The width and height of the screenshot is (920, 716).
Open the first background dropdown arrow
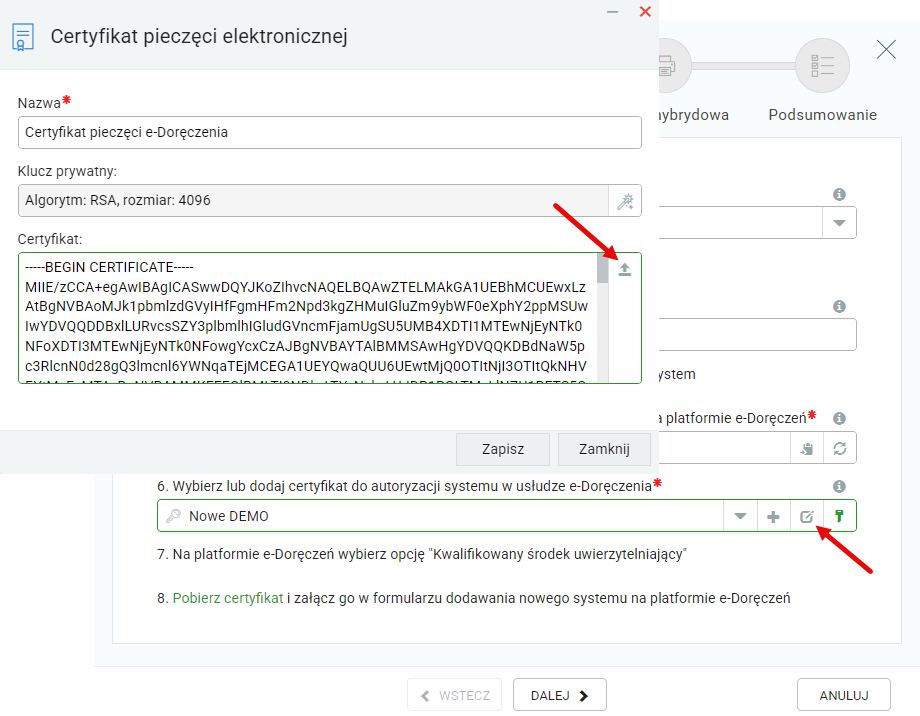tap(840, 222)
